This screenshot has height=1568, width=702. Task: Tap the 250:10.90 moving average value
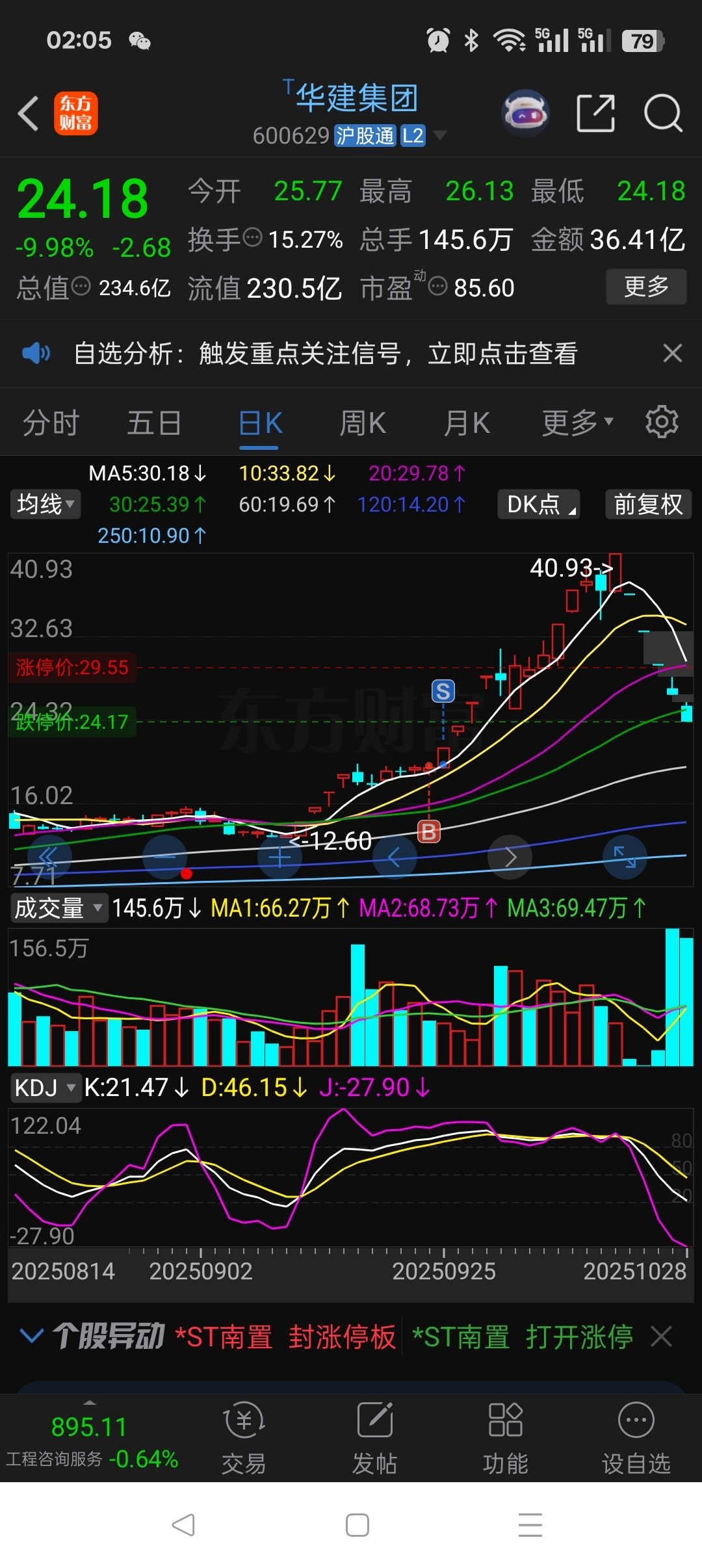[151, 535]
